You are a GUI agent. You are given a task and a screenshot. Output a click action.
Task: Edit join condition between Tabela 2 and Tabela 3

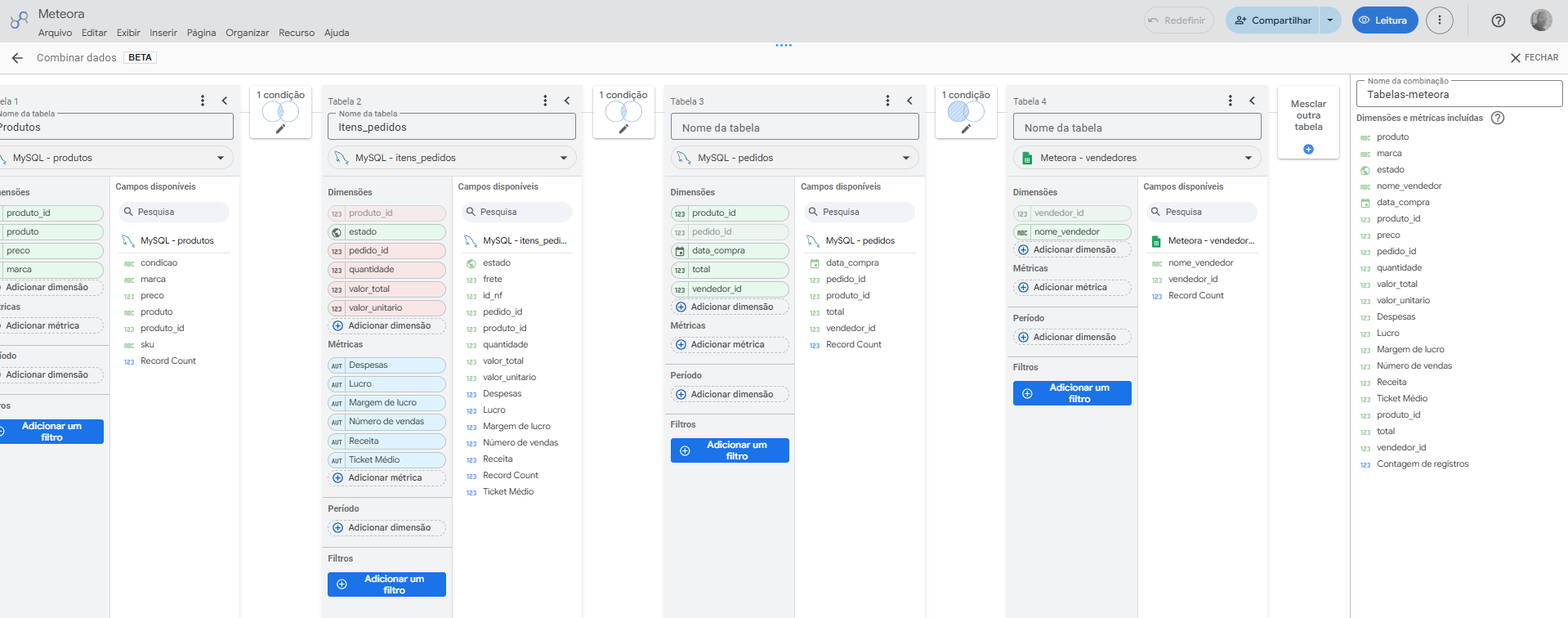(x=623, y=128)
